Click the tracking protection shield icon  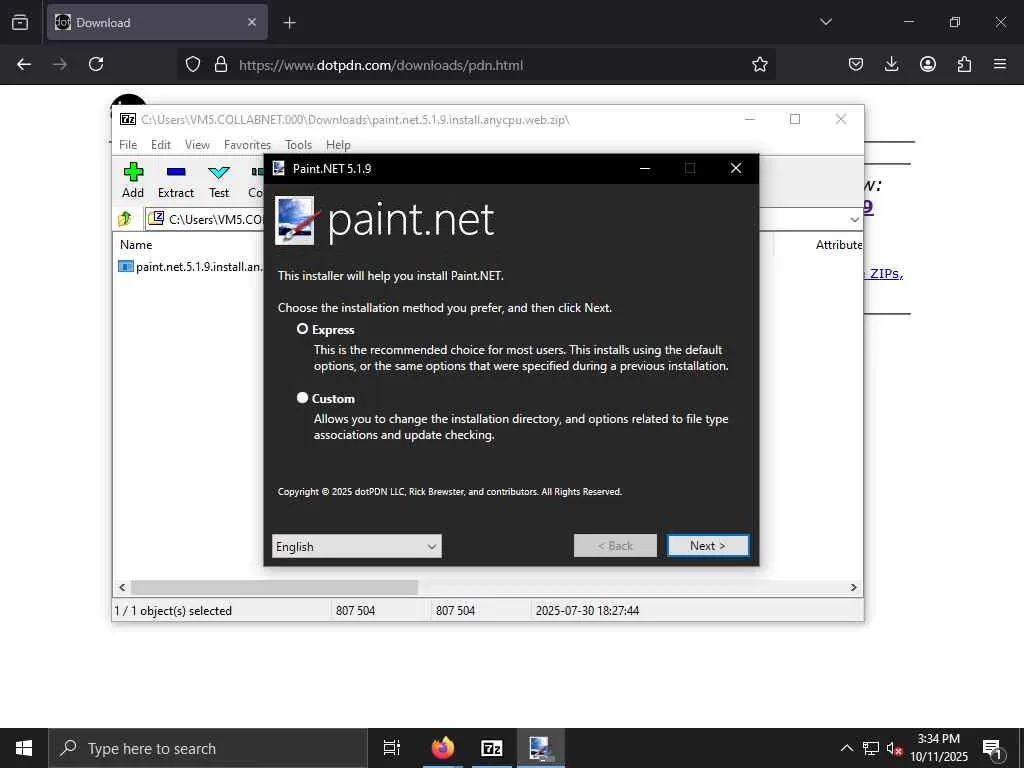[193, 65]
